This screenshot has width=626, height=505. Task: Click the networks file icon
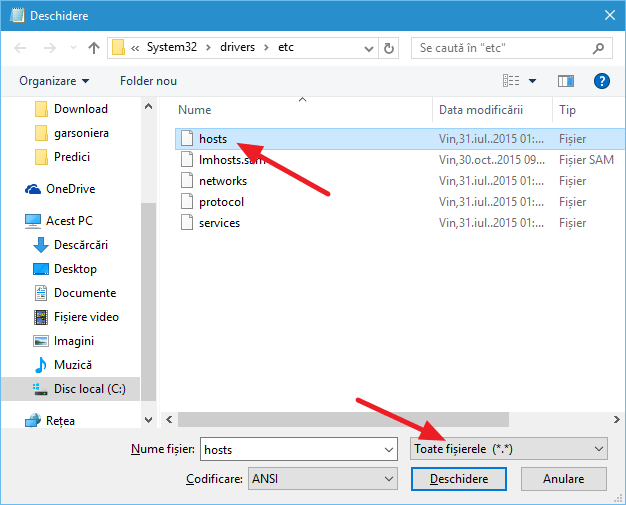[187, 180]
